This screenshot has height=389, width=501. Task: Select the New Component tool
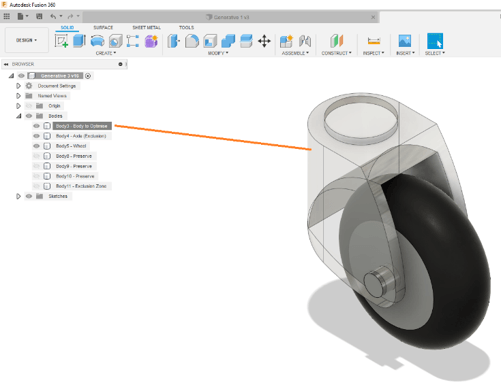point(286,41)
